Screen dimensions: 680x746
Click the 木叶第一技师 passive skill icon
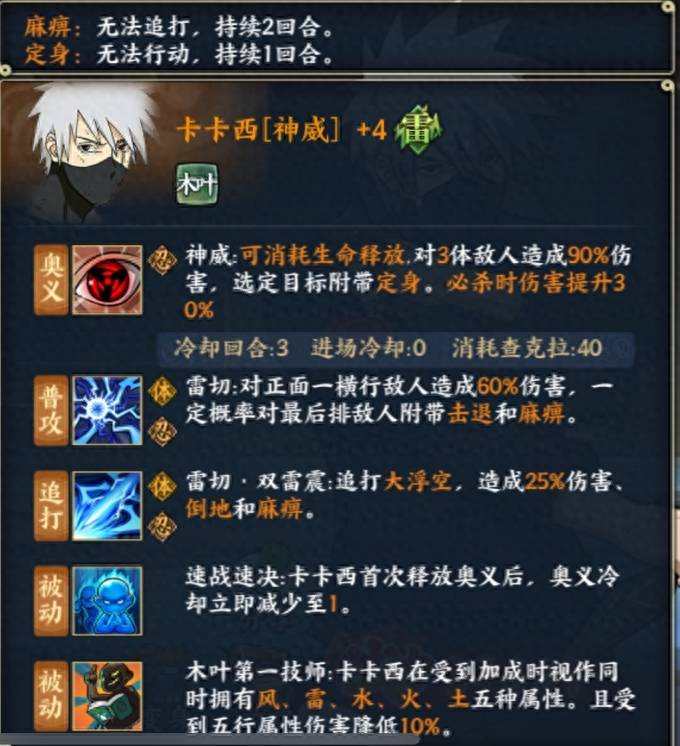coord(107,696)
